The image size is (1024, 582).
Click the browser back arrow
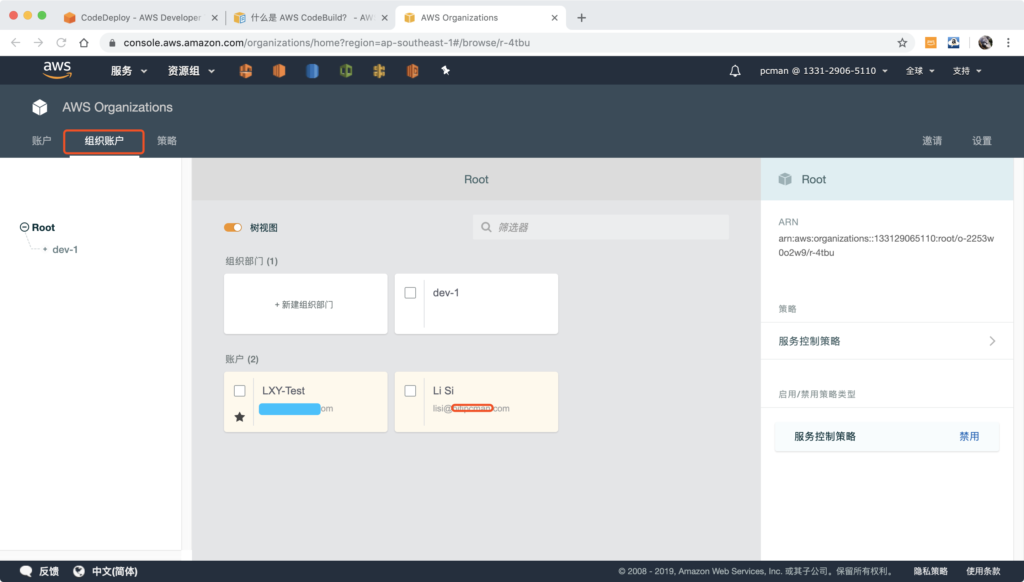click(16, 42)
